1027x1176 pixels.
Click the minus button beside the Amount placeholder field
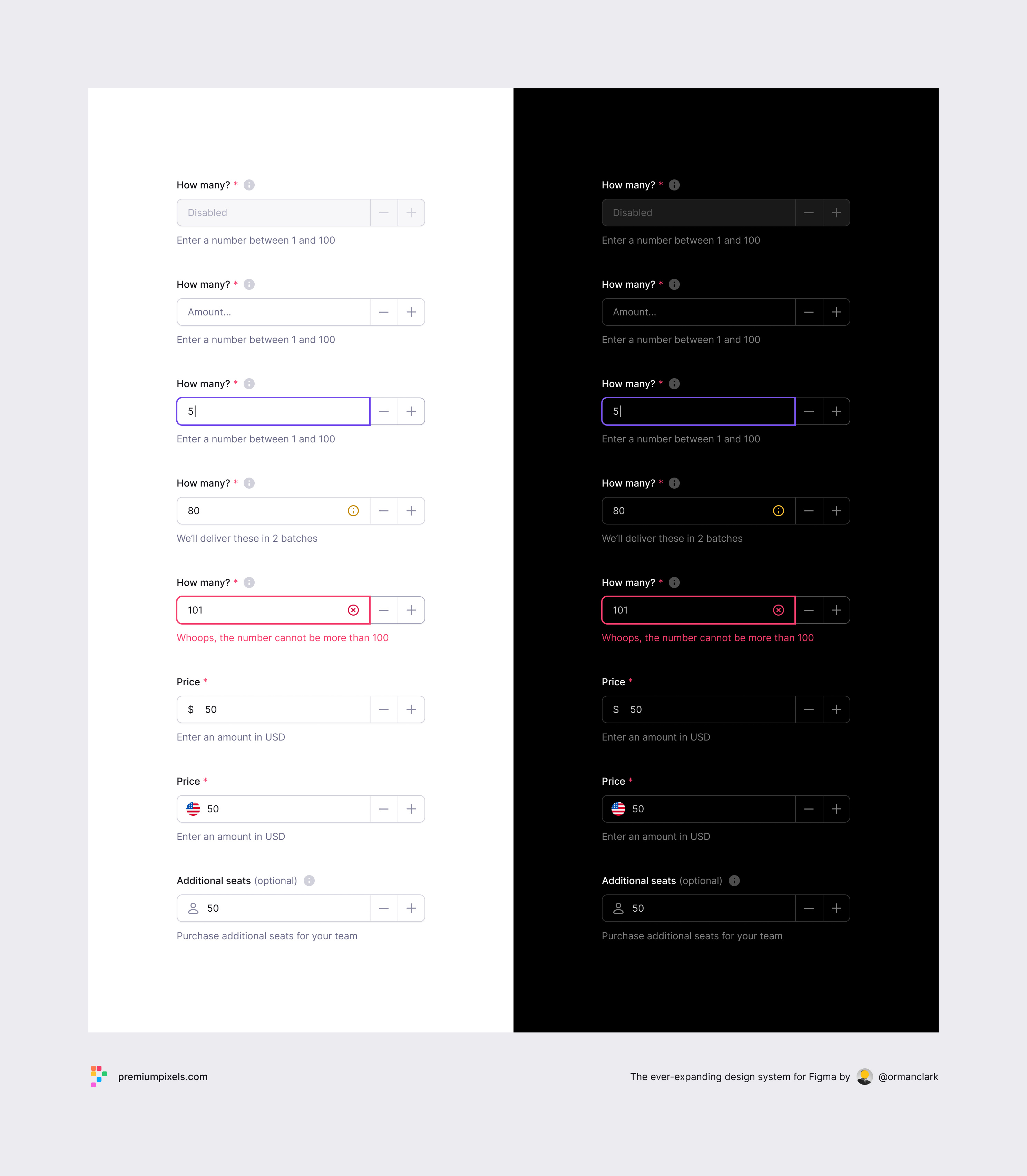383,312
